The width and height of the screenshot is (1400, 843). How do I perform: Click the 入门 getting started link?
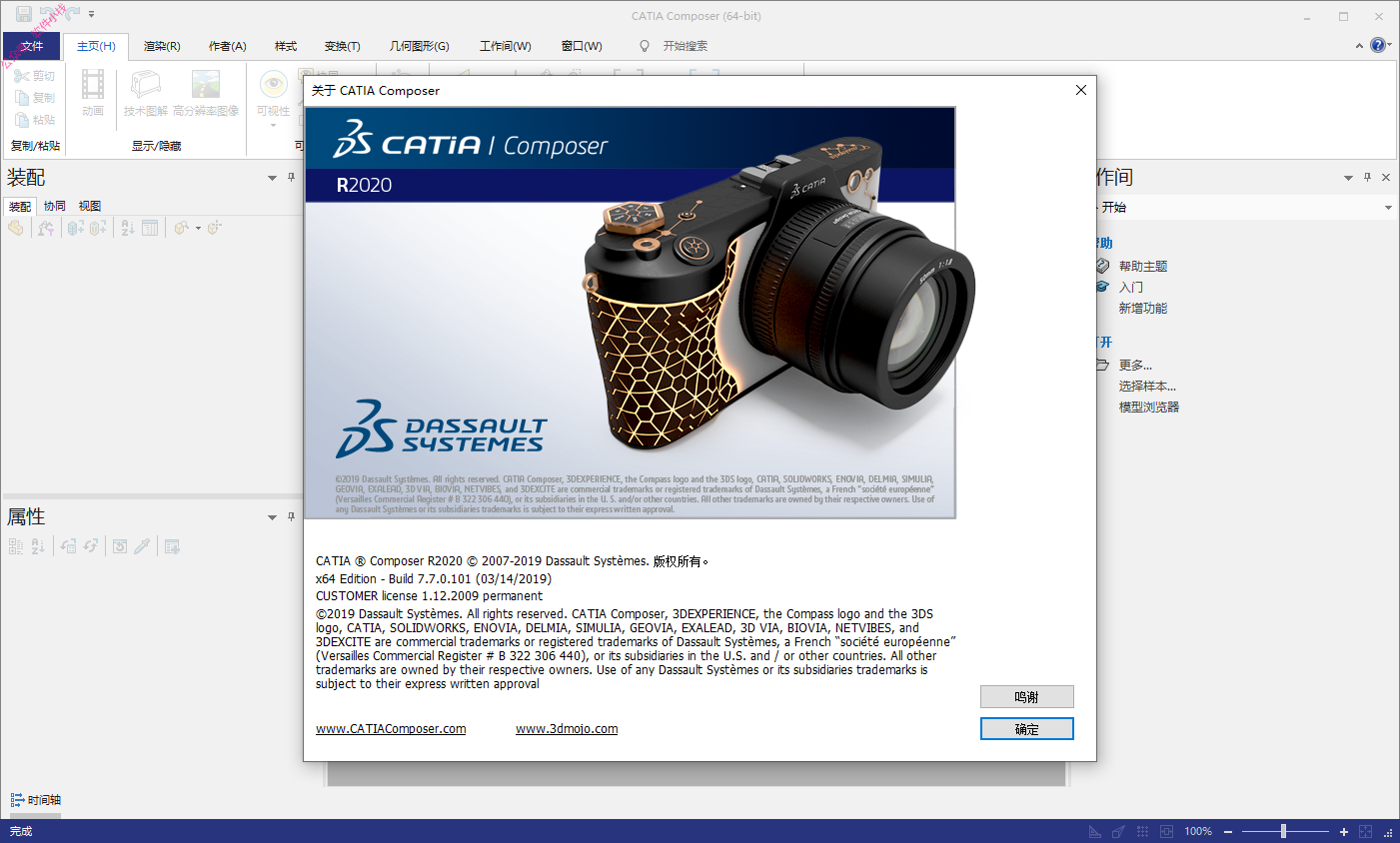pyautogui.click(x=1131, y=288)
